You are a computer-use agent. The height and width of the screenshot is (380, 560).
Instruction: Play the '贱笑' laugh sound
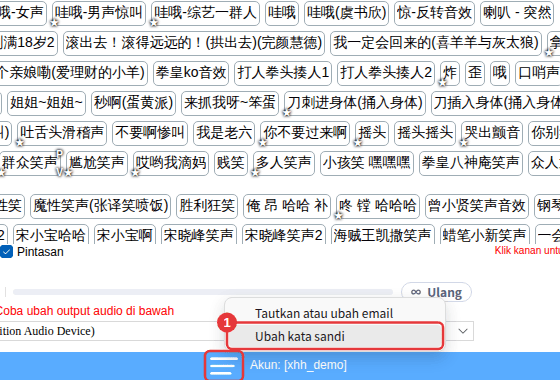coord(231,163)
